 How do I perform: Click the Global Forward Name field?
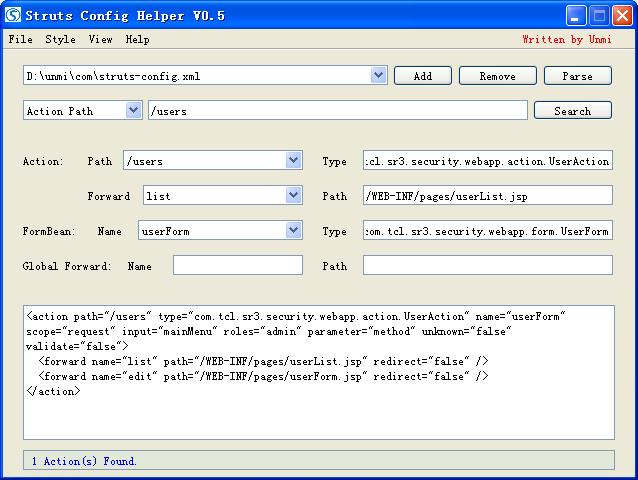(x=237, y=266)
